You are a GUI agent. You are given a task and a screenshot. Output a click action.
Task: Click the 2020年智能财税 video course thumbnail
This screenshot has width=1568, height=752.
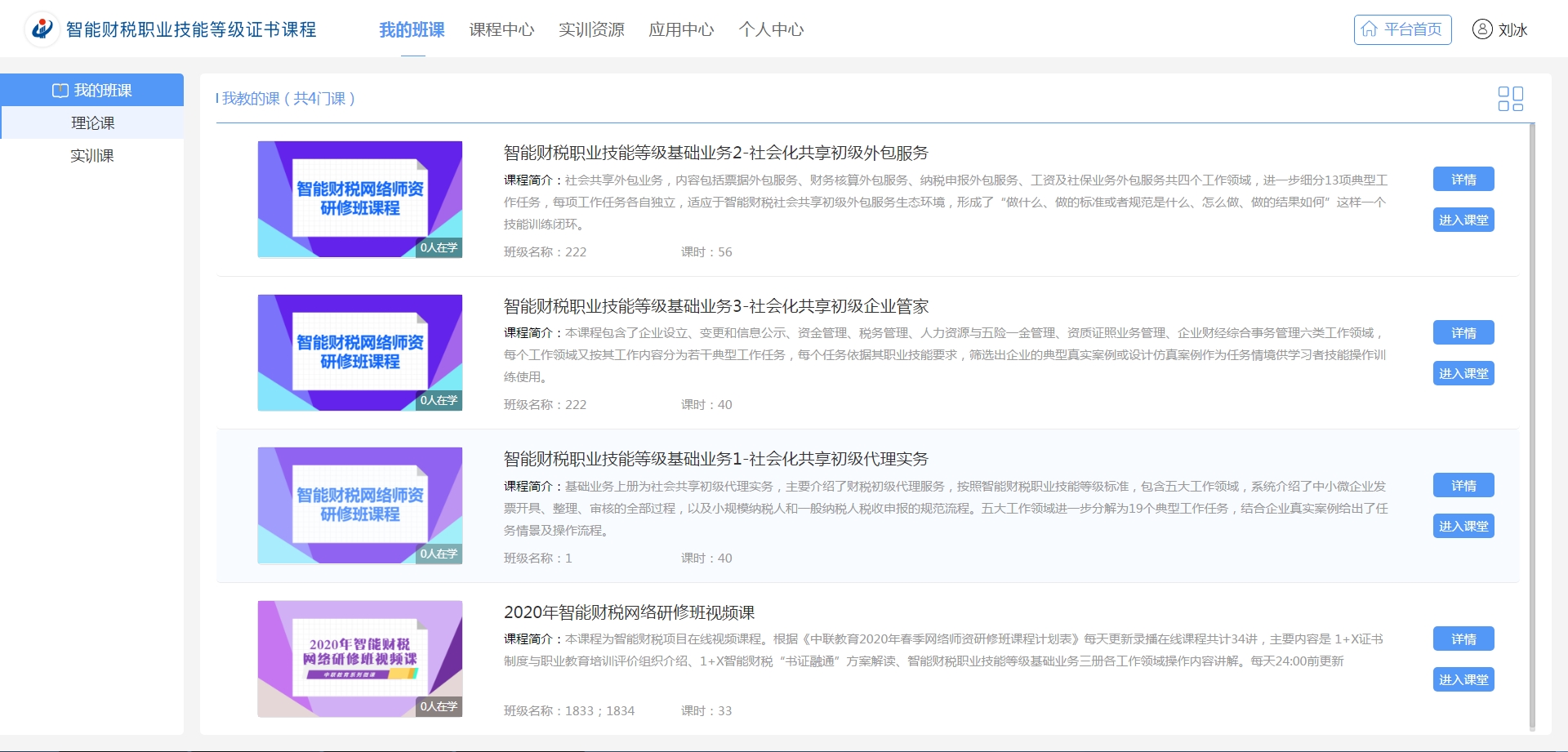tap(359, 659)
